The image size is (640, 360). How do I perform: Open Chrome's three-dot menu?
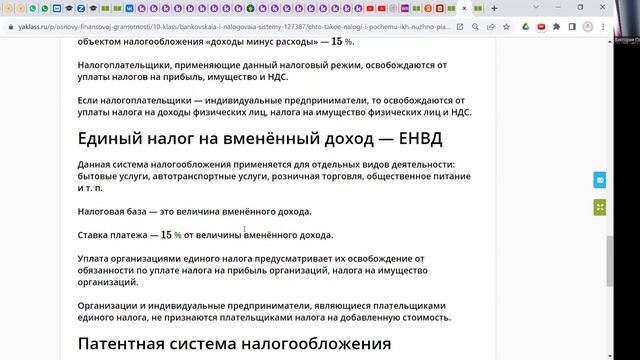click(x=603, y=27)
